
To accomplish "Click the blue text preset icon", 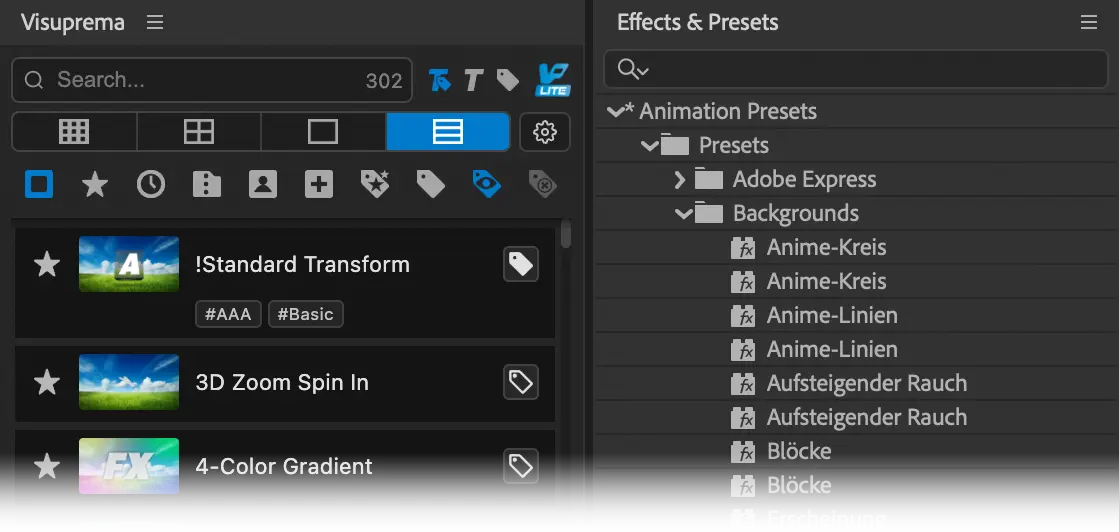I will (x=440, y=80).
